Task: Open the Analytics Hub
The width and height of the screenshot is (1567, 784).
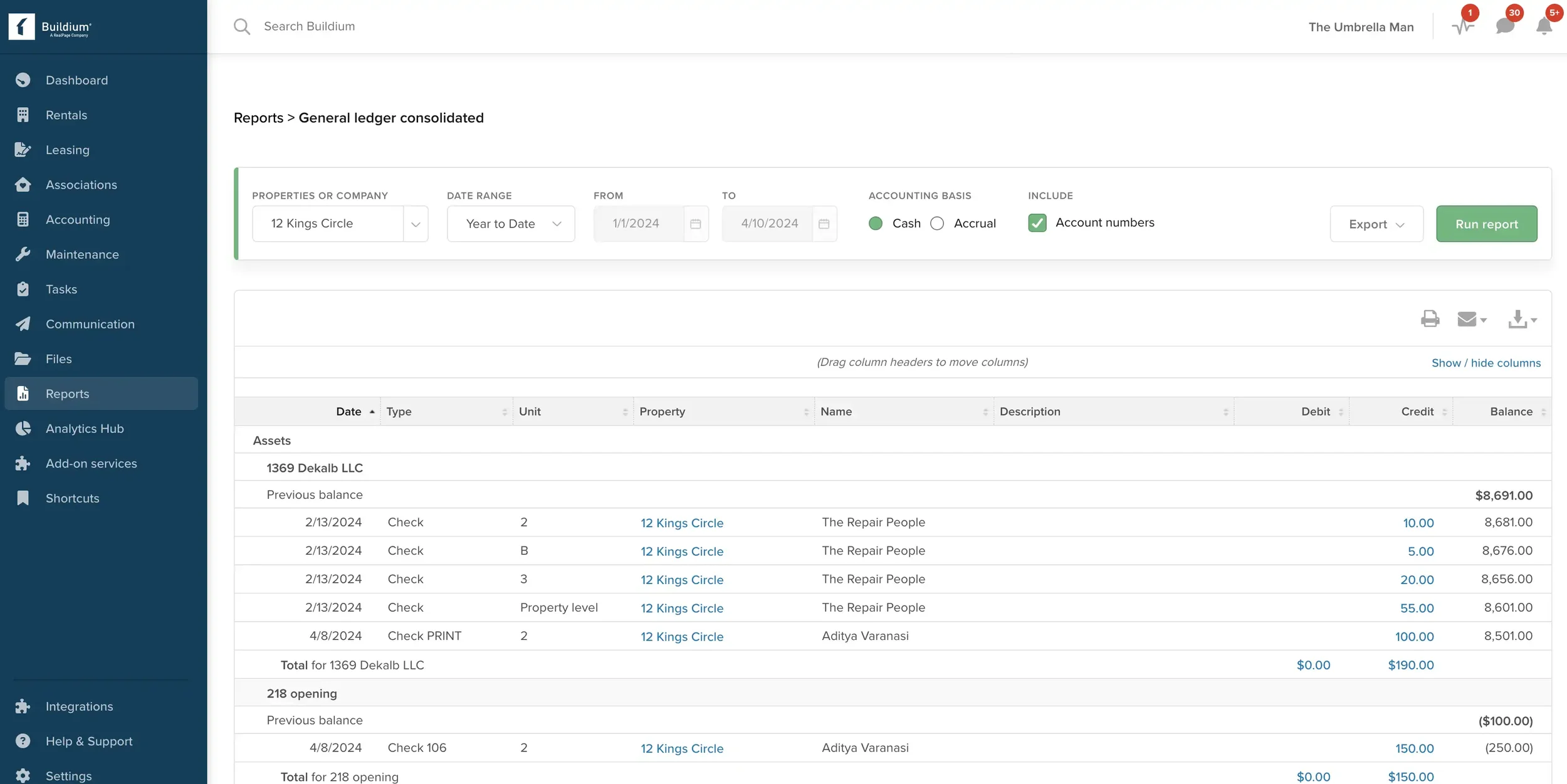Action: tap(84, 428)
